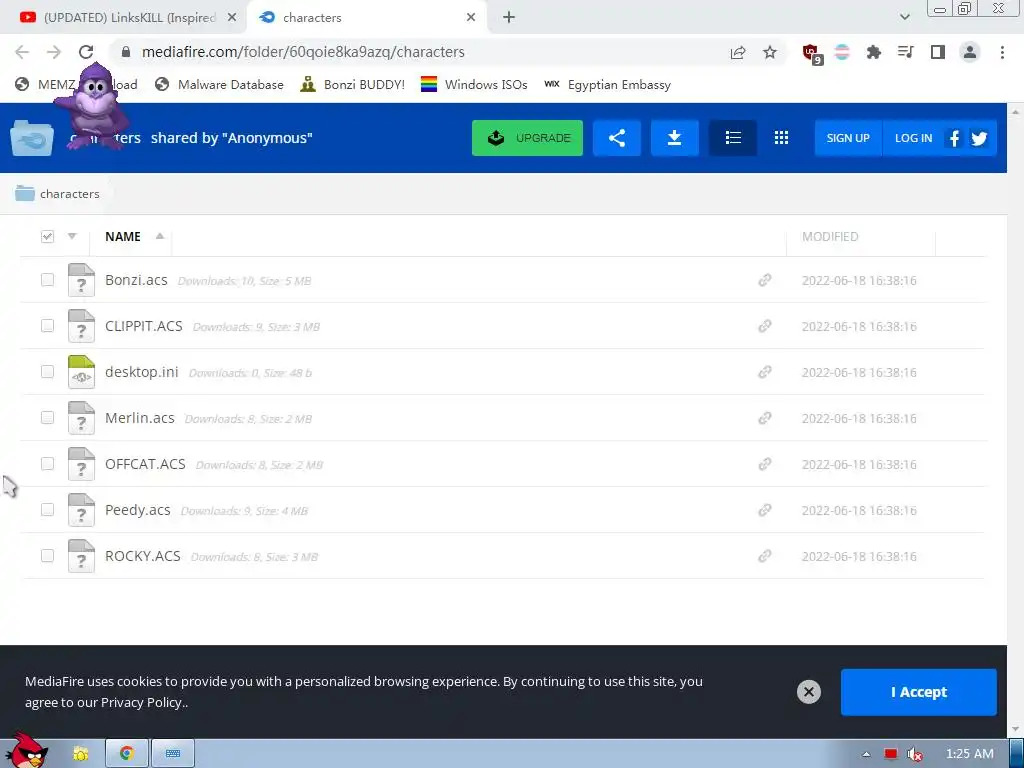
Task: Click the Facebook login icon
Action: [954, 138]
